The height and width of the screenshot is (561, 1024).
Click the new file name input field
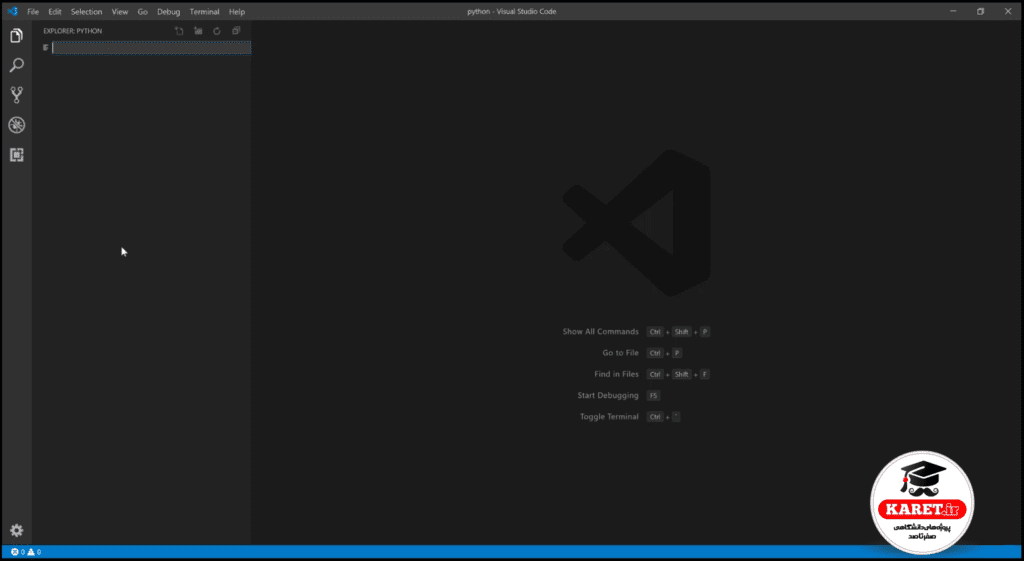point(152,48)
